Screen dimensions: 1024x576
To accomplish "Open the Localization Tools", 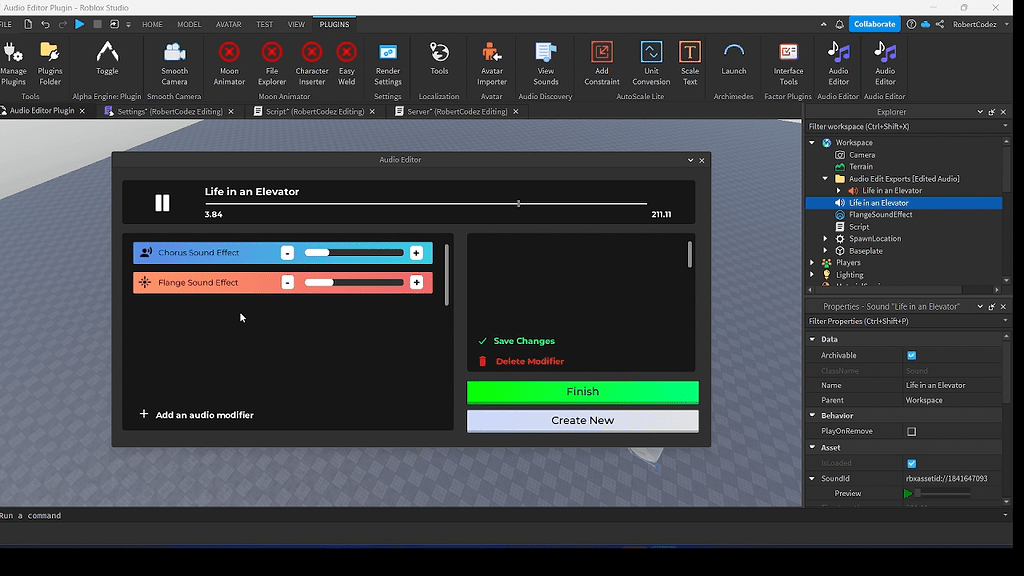I will (439, 59).
